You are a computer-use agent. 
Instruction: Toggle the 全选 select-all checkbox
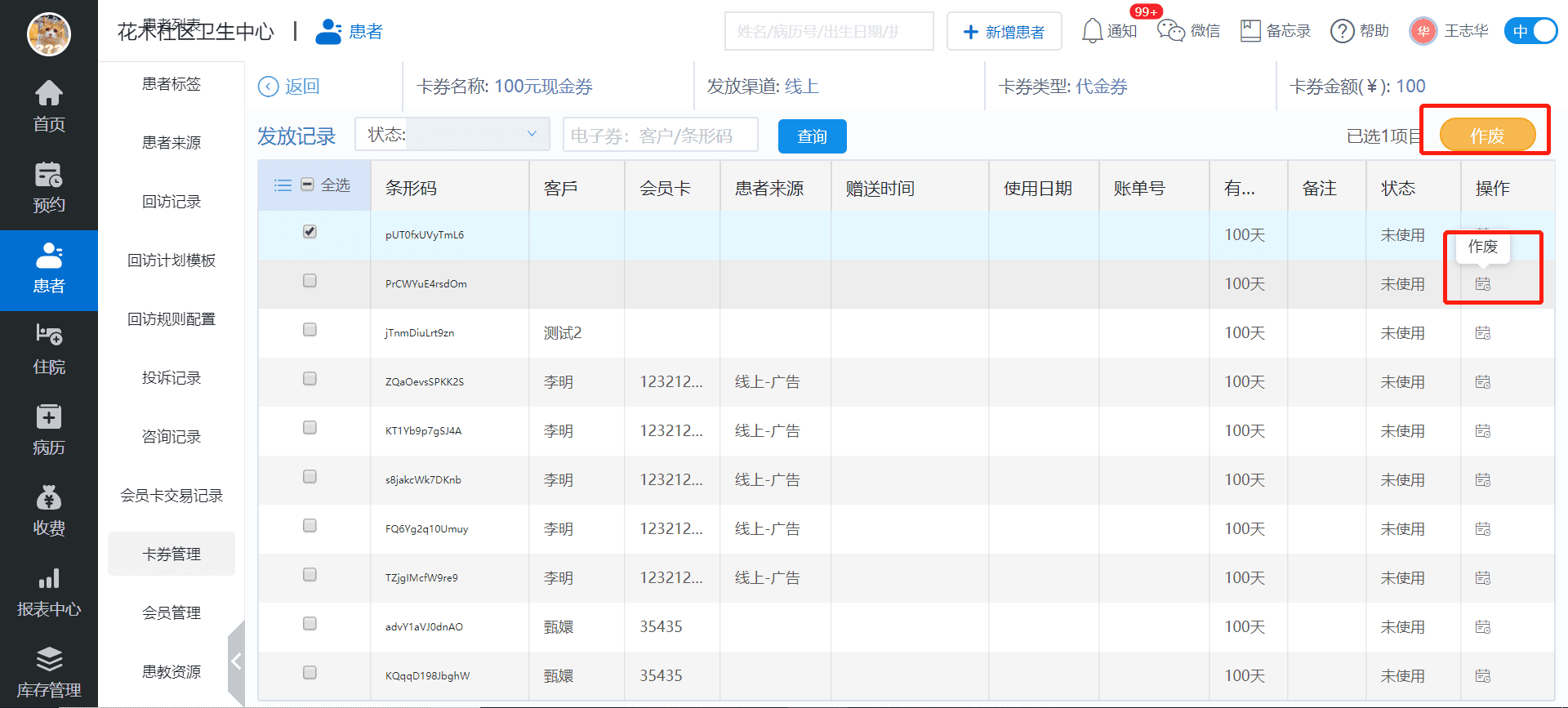[308, 185]
